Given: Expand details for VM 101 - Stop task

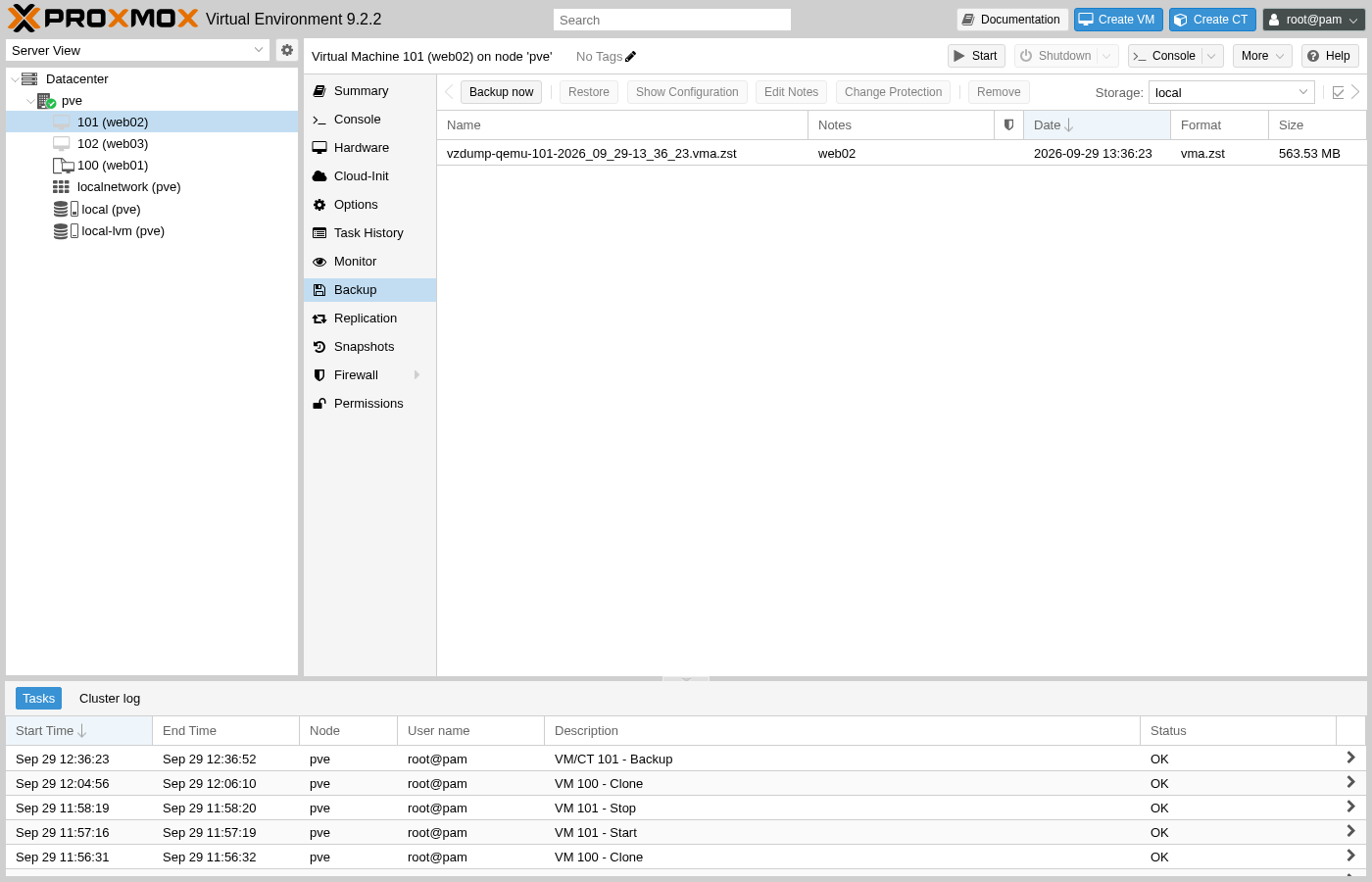Looking at the screenshot, I should click(1350, 807).
